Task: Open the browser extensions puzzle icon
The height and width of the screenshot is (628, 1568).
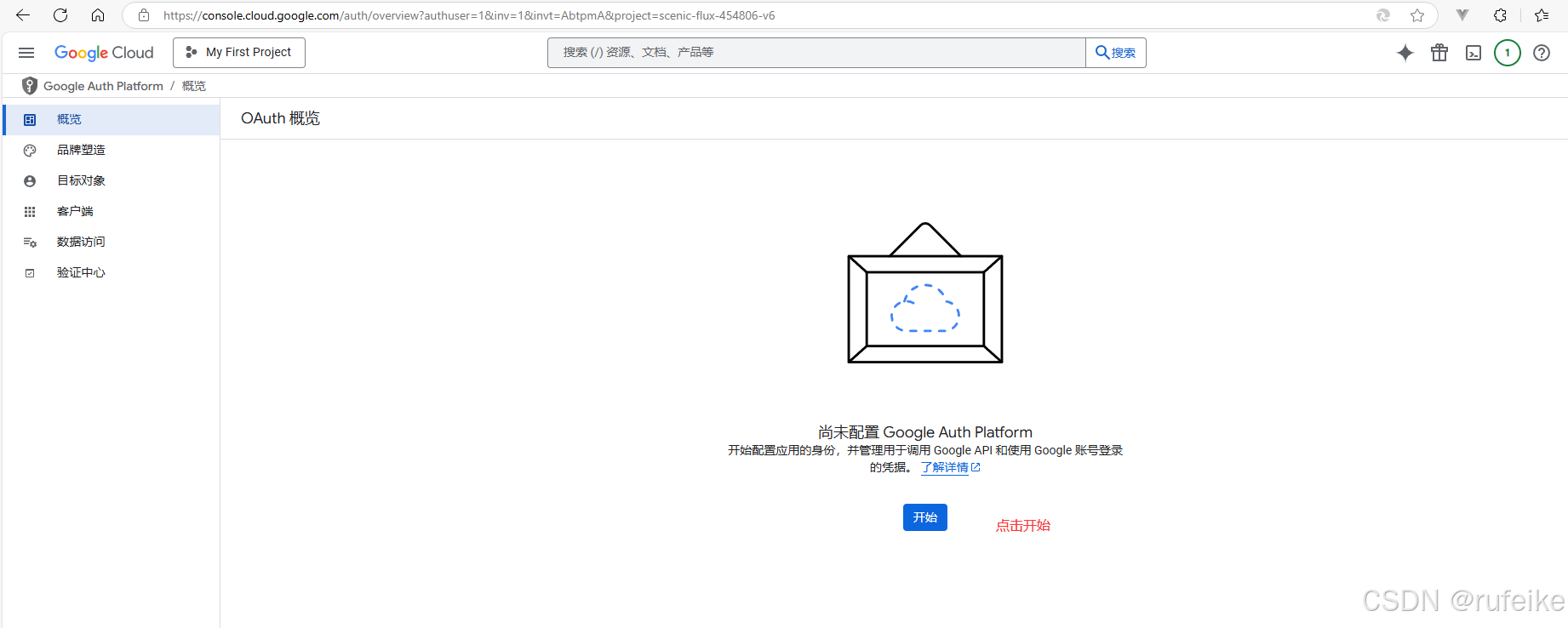Action: [x=1500, y=15]
